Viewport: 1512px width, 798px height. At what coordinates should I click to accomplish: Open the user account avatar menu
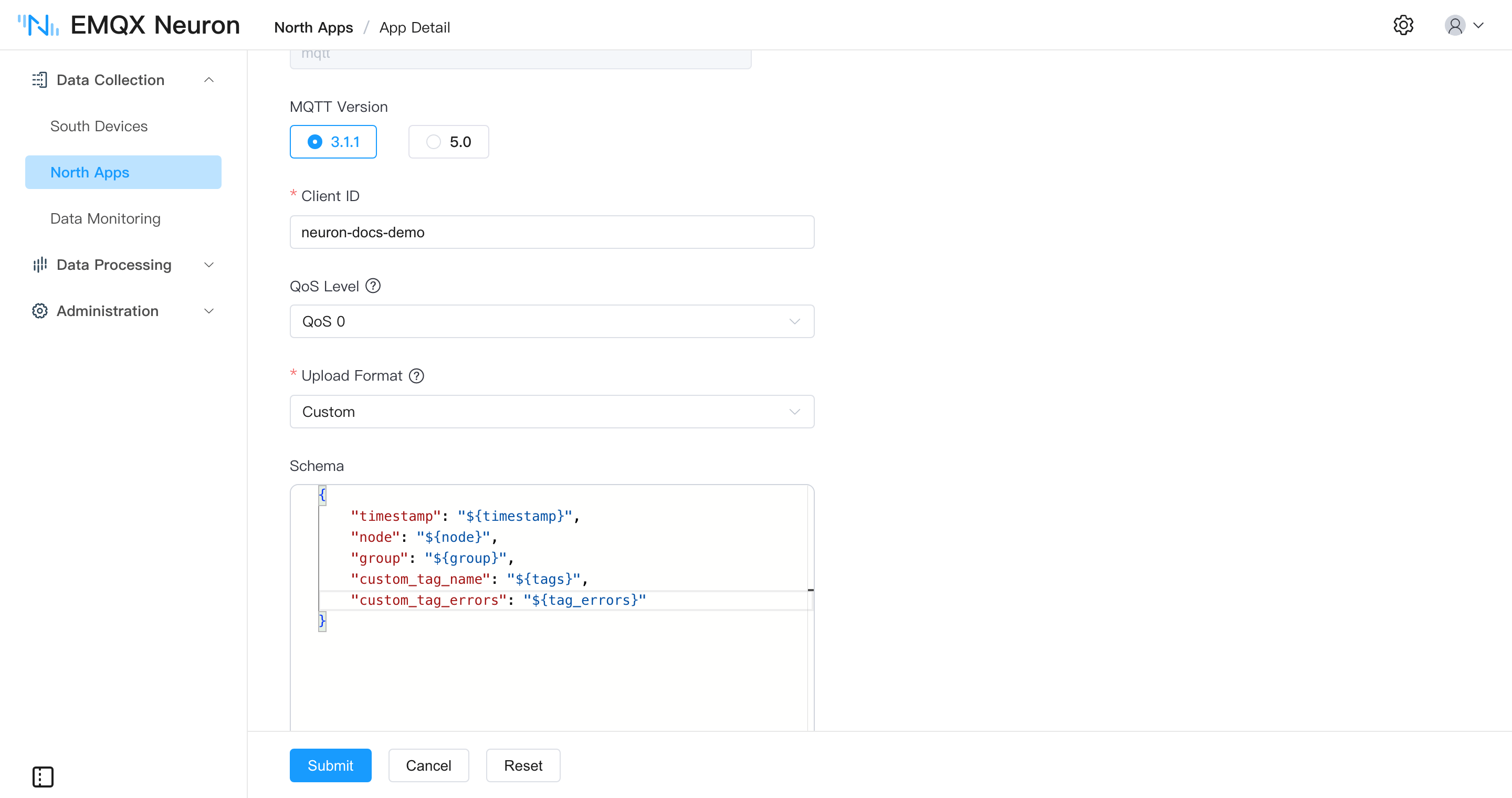coord(1455,25)
